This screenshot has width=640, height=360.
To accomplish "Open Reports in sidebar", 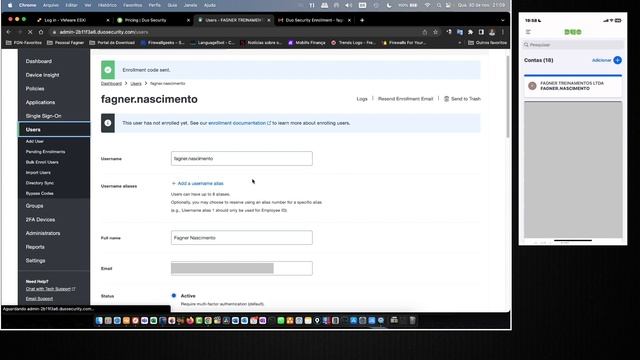I will pos(35,247).
